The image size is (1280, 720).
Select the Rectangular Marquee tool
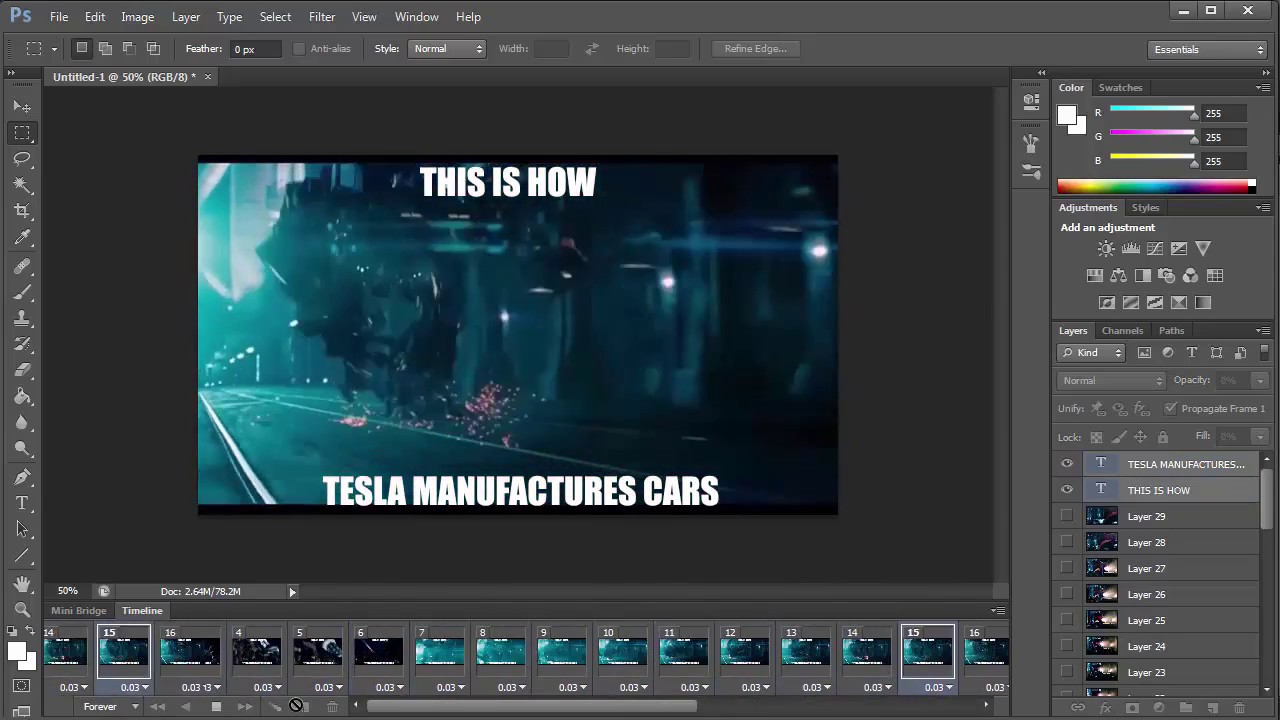click(x=22, y=133)
